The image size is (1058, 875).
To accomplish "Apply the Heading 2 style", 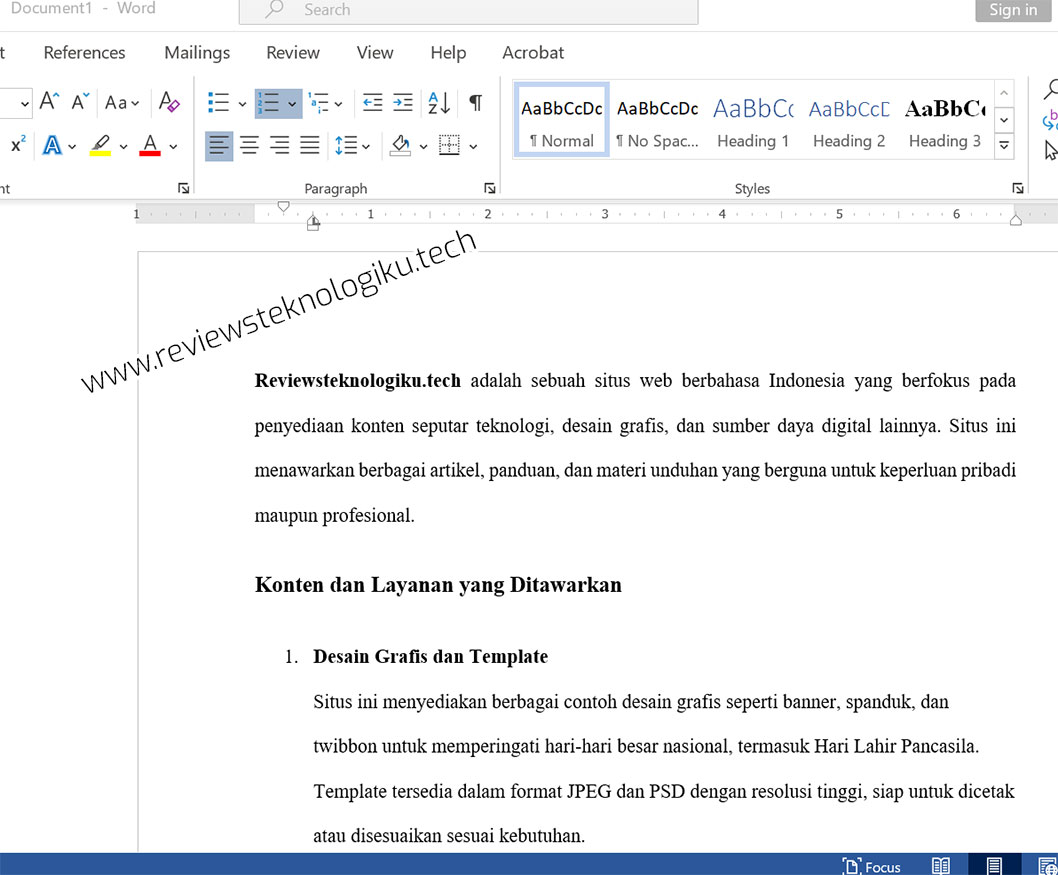I will (849, 120).
